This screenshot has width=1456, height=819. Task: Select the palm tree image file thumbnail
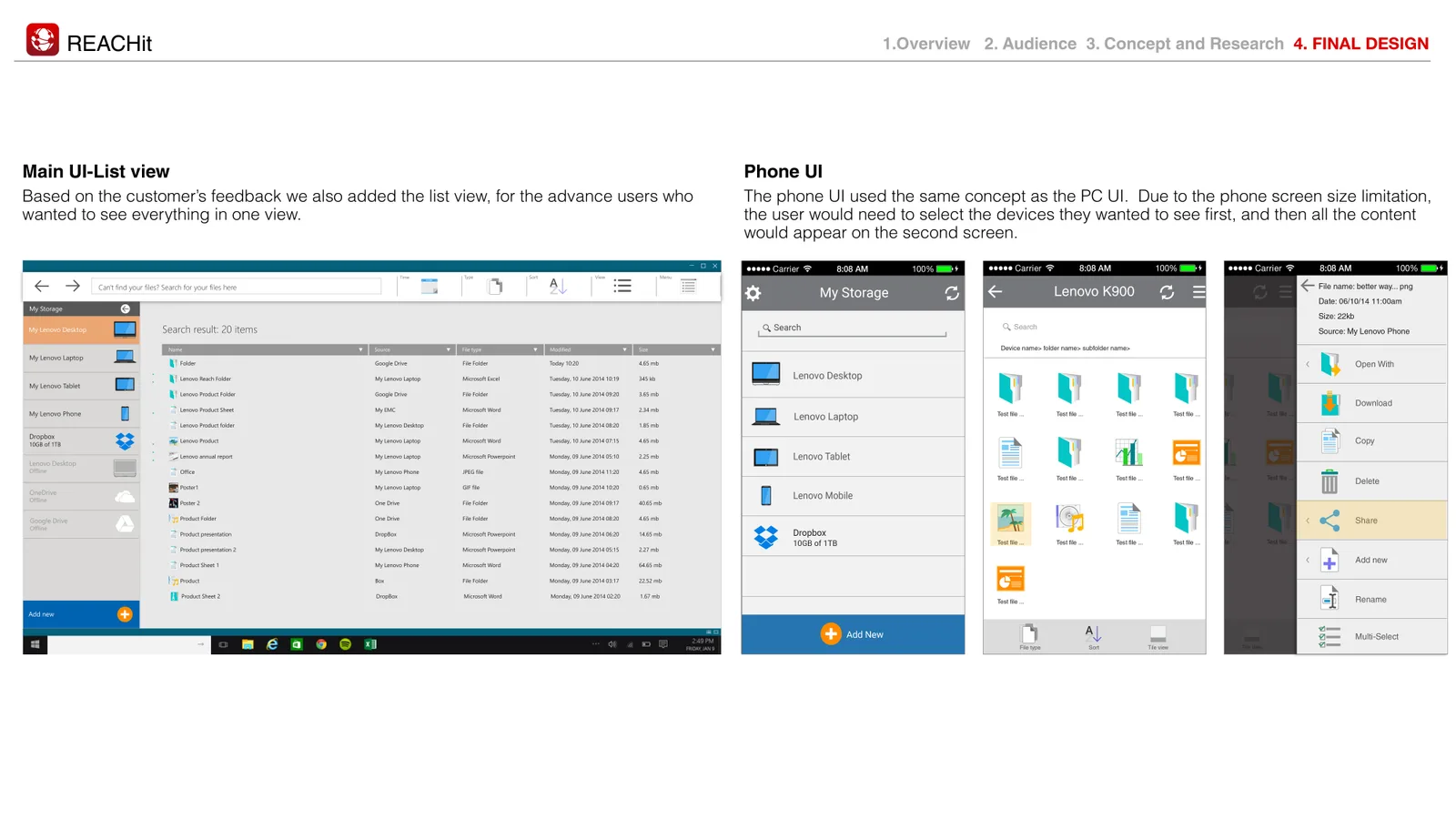pyautogui.click(x=1010, y=524)
